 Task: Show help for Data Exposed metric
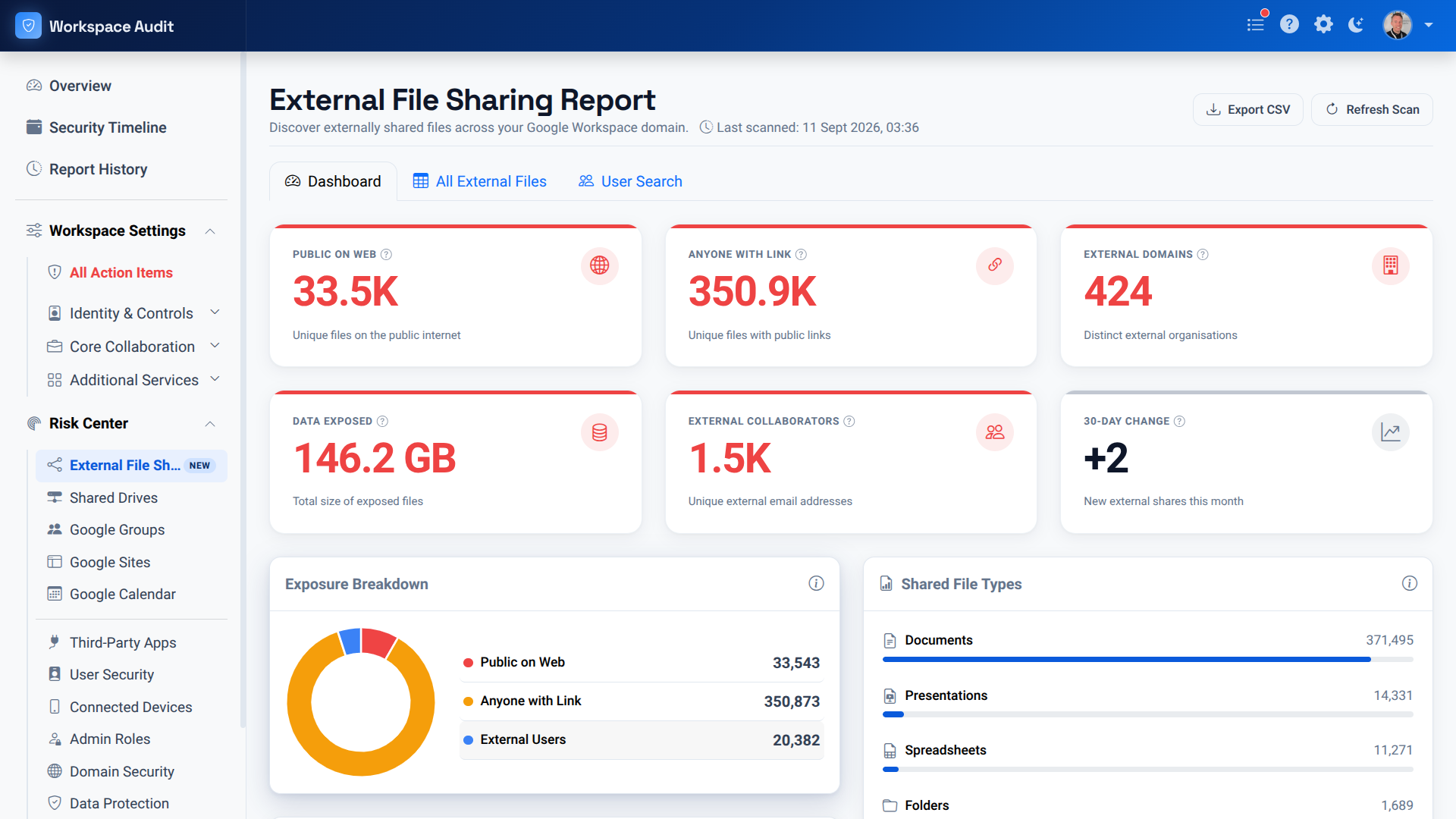[x=382, y=421]
